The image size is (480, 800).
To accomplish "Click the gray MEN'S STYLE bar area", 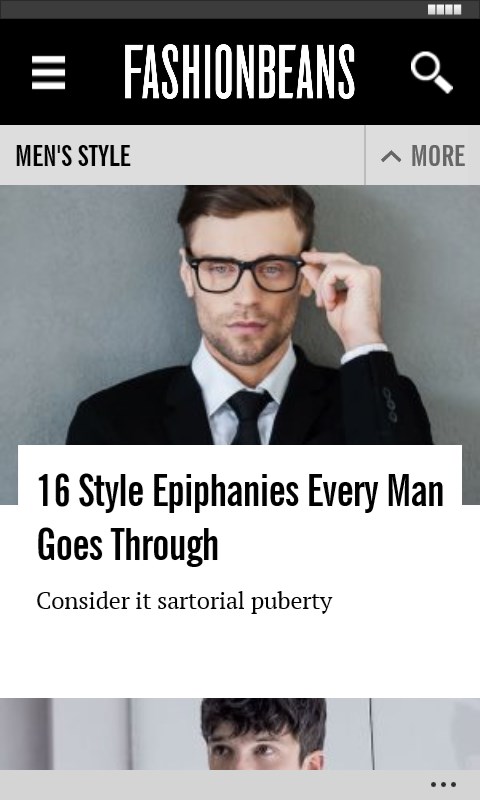I will tap(245, 155).
